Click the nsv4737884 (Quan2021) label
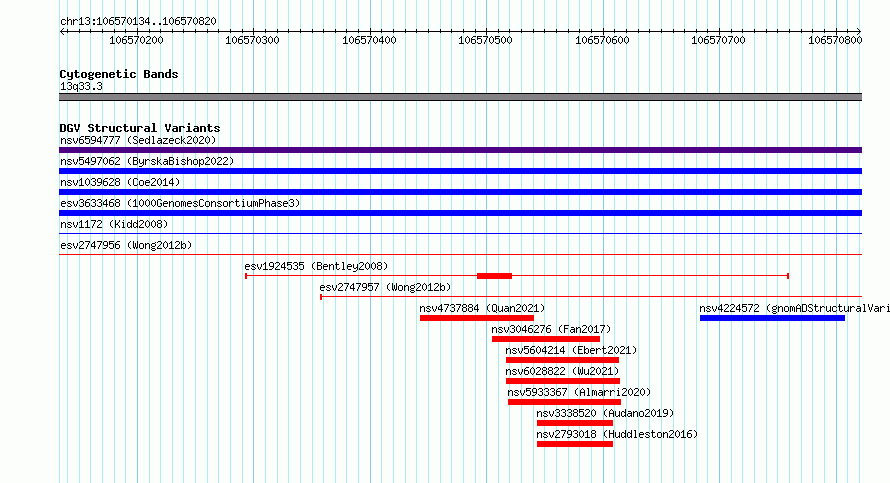 (482, 308)
